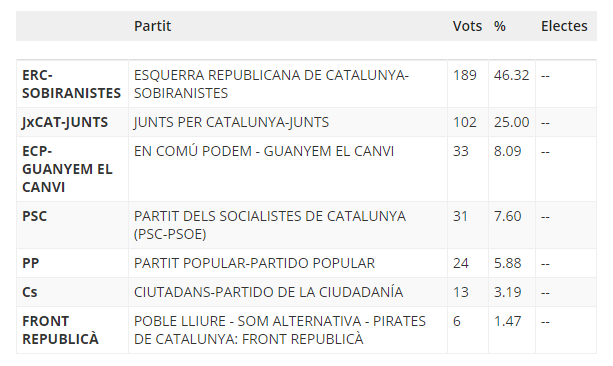Click the Vots column header
The height and width of the screenshot is (366, 613).
467,26
